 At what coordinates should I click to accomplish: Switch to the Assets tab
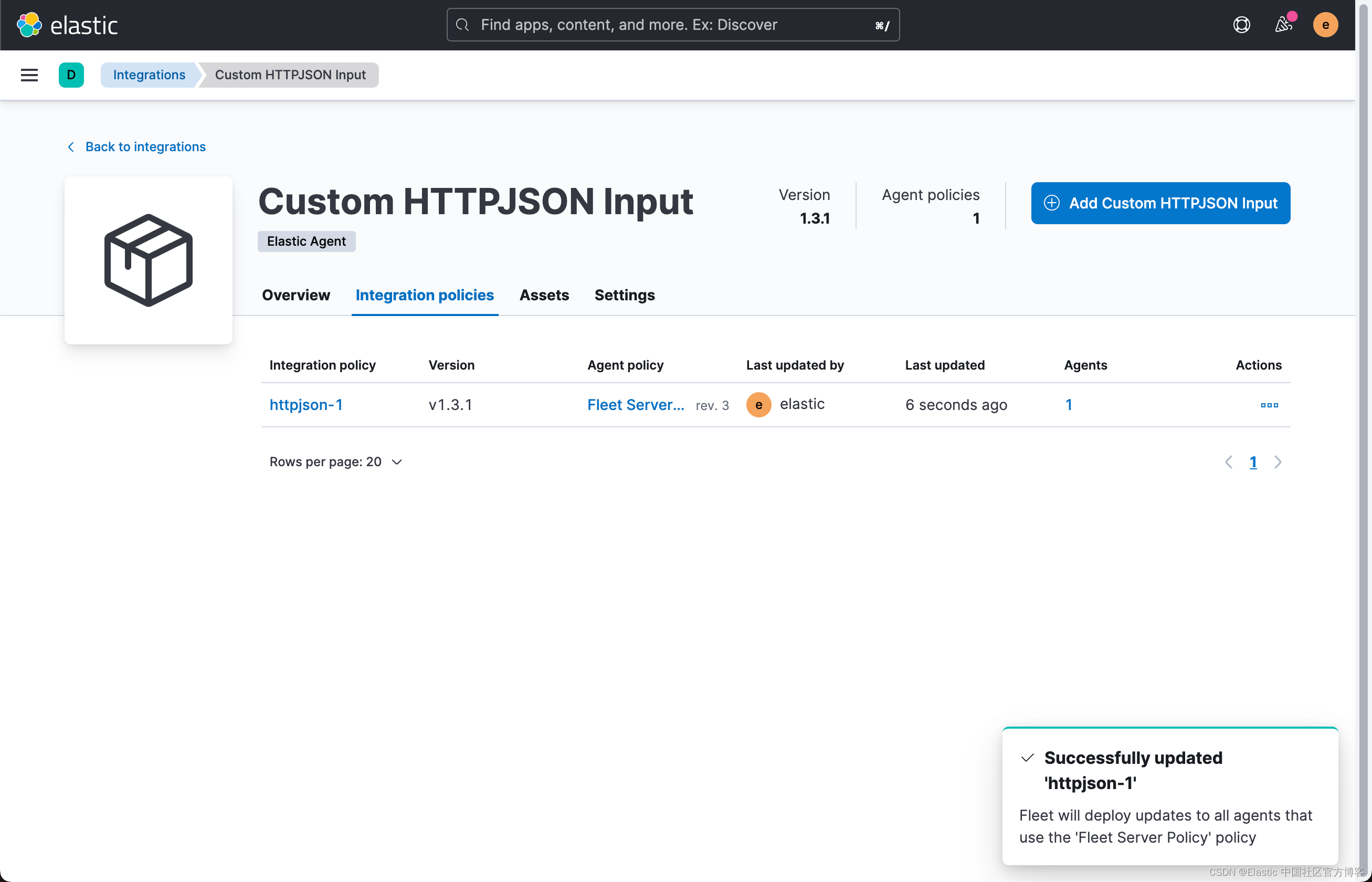(x=544, y=295)
